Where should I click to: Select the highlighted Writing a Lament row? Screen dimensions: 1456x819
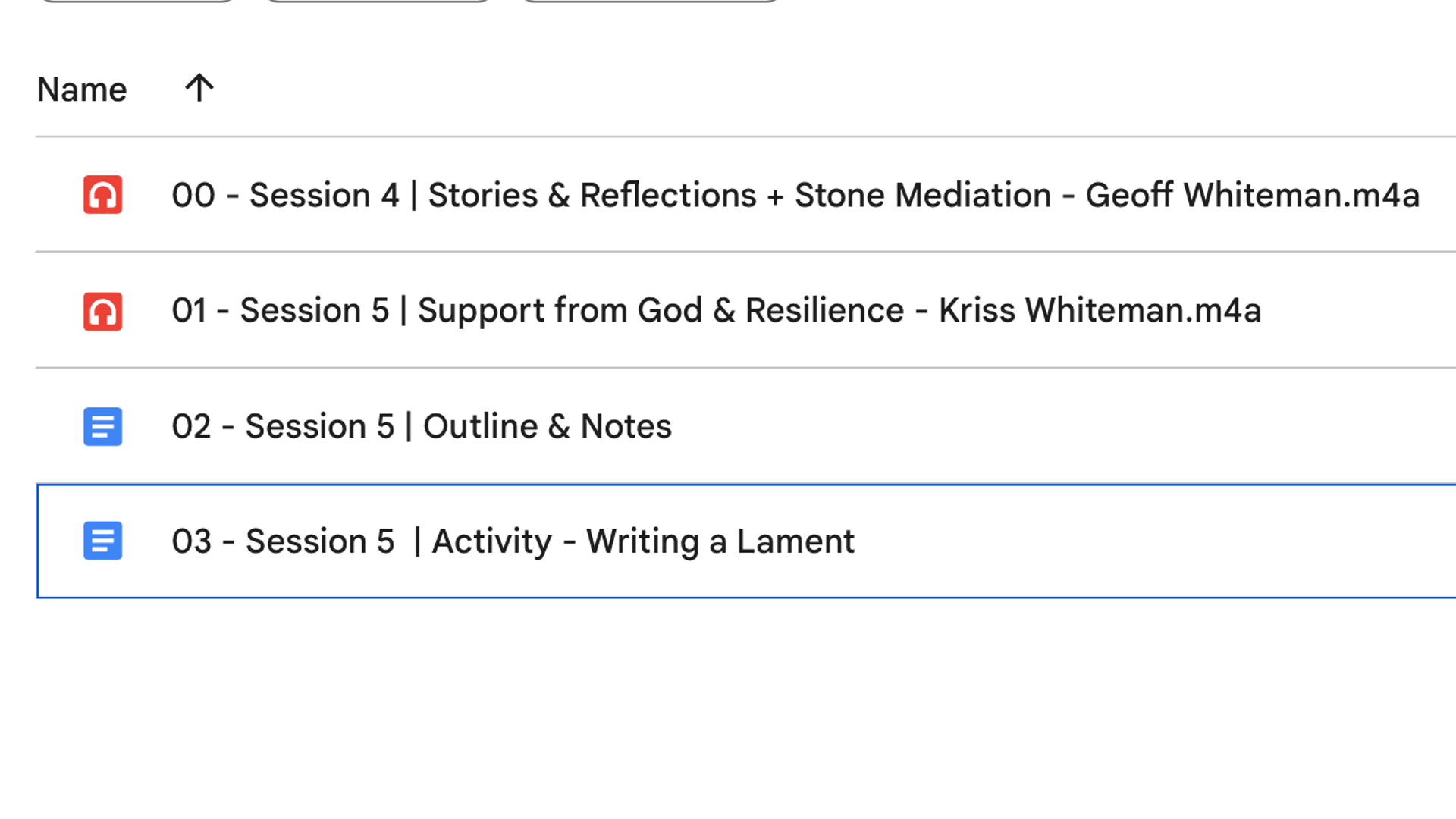coord(746,541)
